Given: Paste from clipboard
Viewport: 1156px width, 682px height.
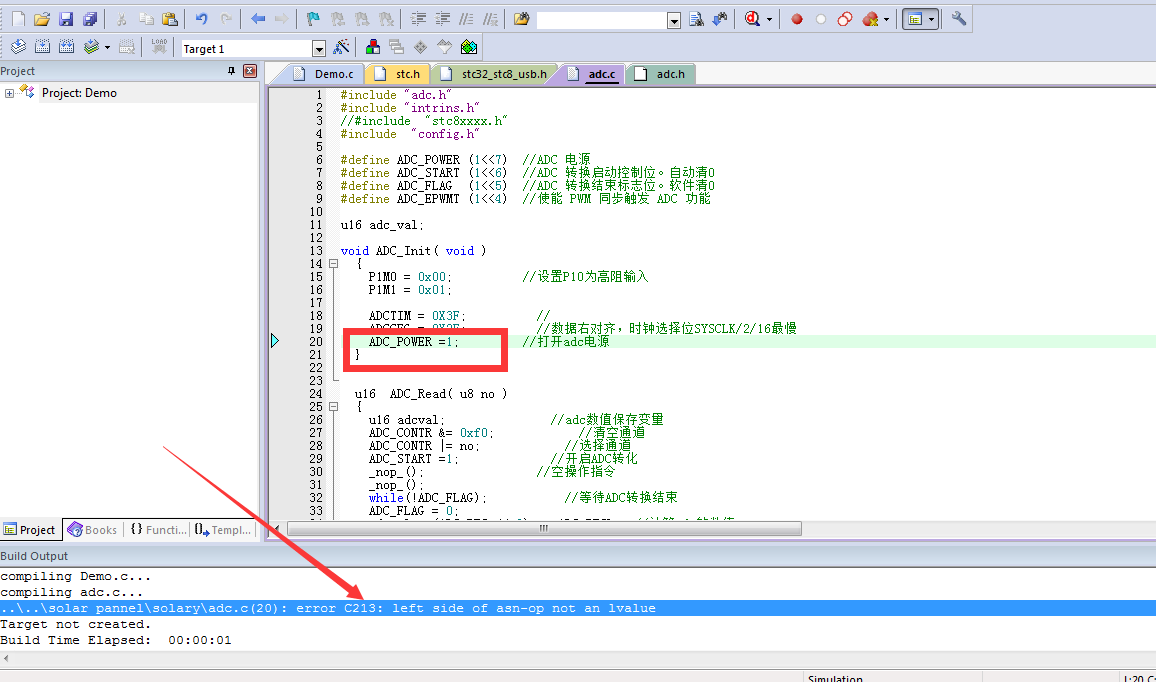Looking at the screenshot, I should tap(170, 19).
